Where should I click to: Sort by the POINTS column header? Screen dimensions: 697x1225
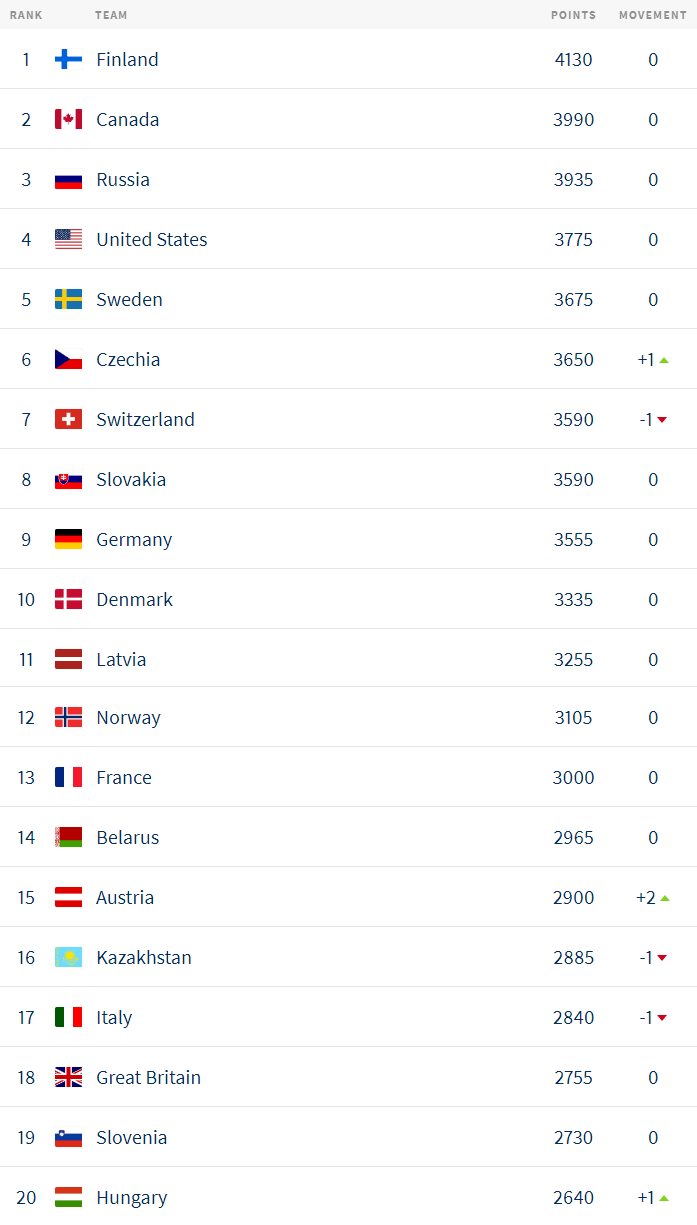pyautogui.click(x=573, y=15)
